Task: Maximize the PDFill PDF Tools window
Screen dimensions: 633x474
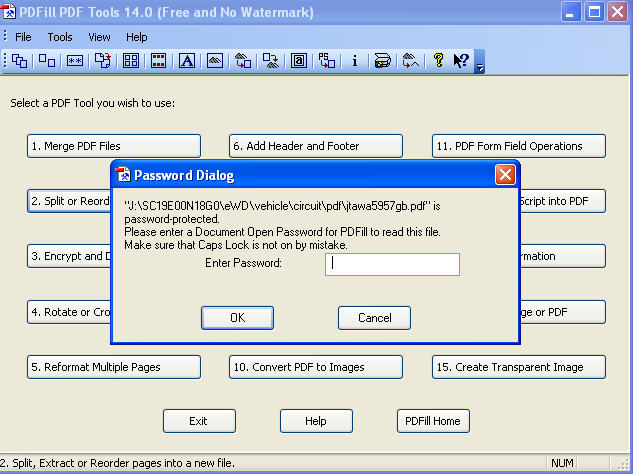Action: (x=594, y=12)
